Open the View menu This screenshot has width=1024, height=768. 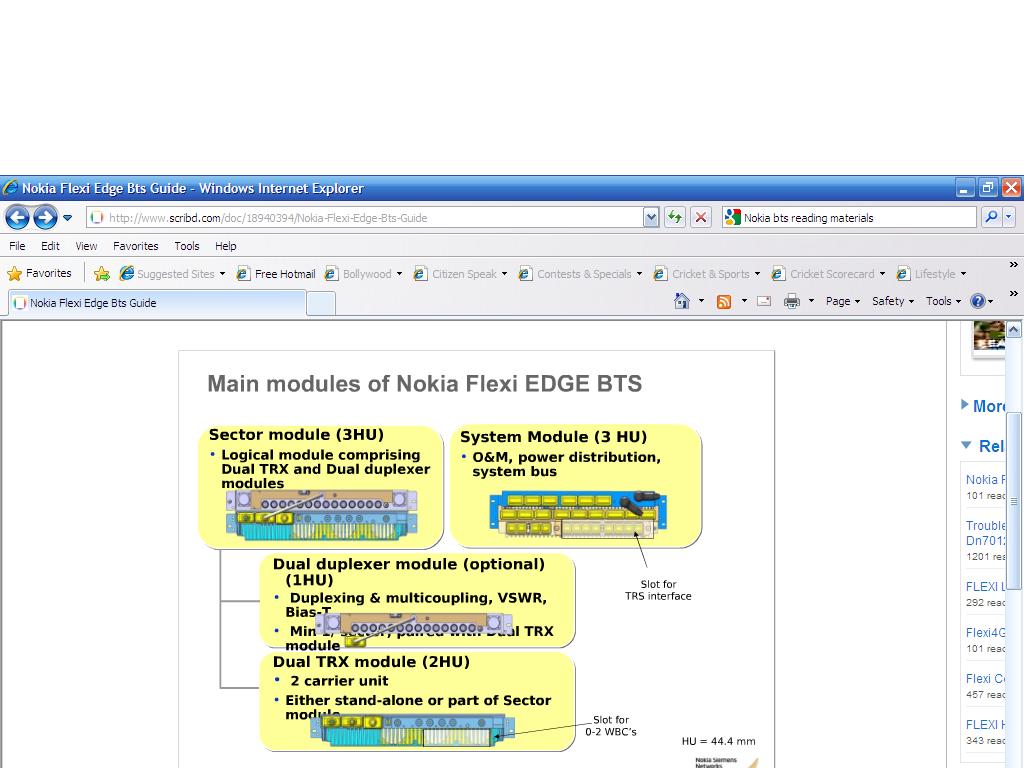[86, 246]
